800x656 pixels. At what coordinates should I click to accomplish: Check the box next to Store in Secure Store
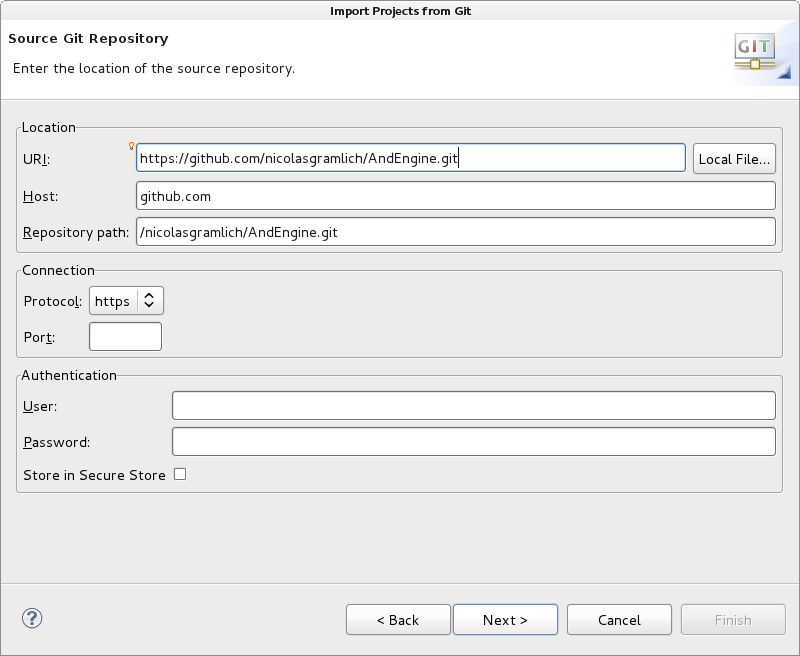[180, 475]
